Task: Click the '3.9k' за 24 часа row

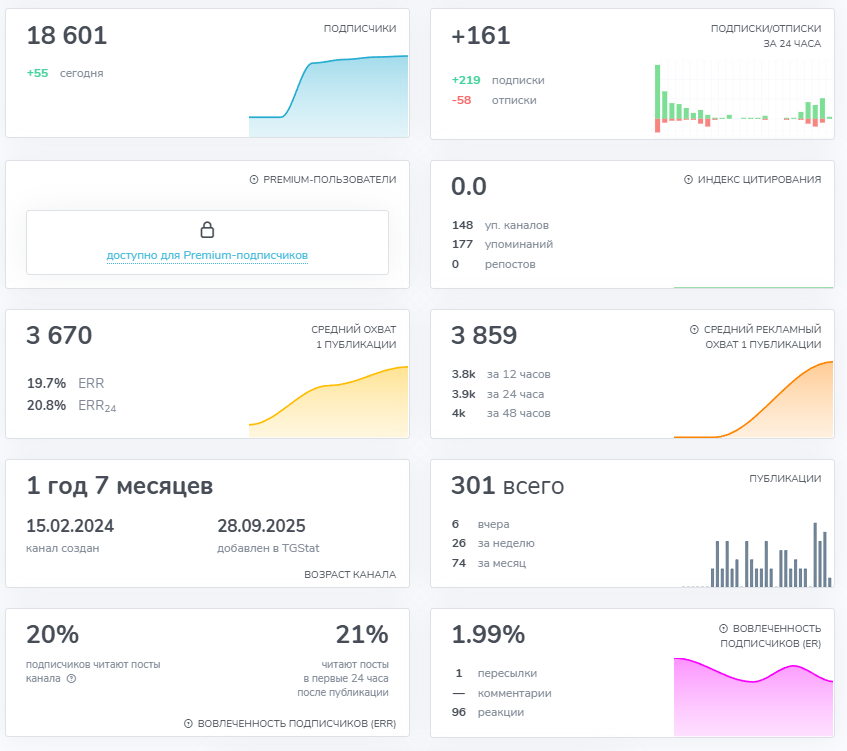Action: click(498, 394)
